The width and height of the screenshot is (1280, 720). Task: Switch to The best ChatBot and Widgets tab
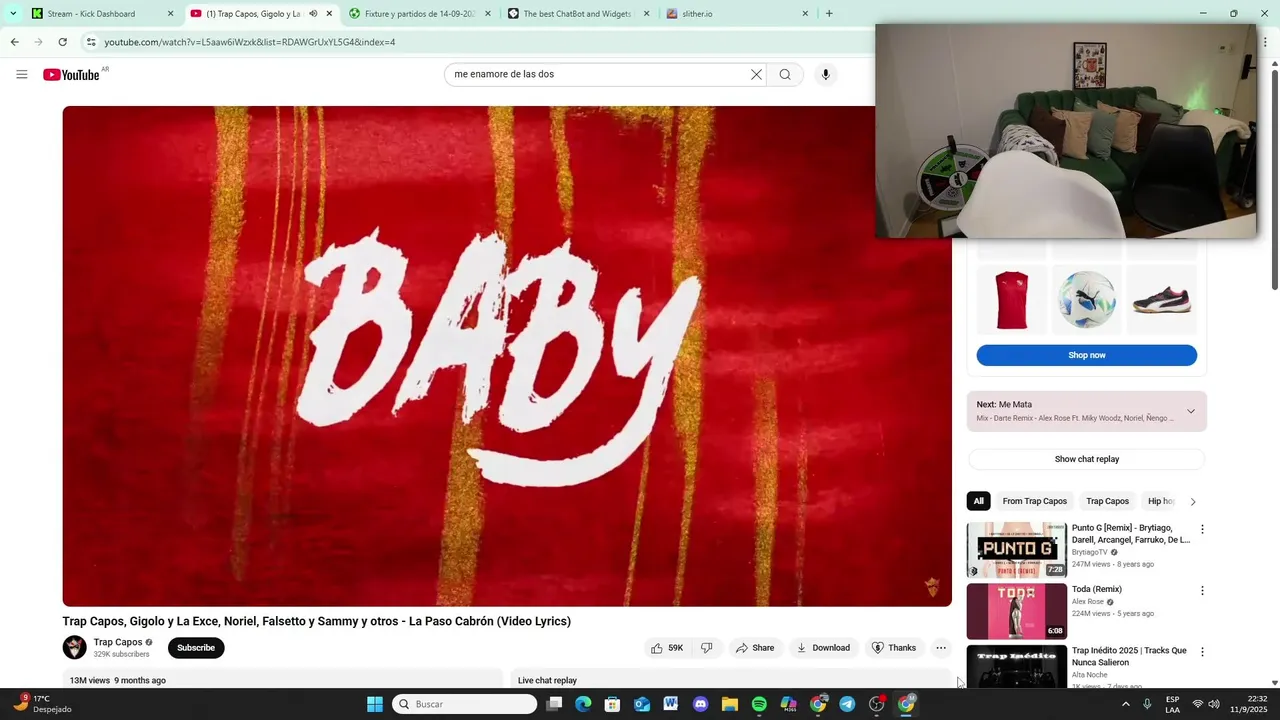580,14
